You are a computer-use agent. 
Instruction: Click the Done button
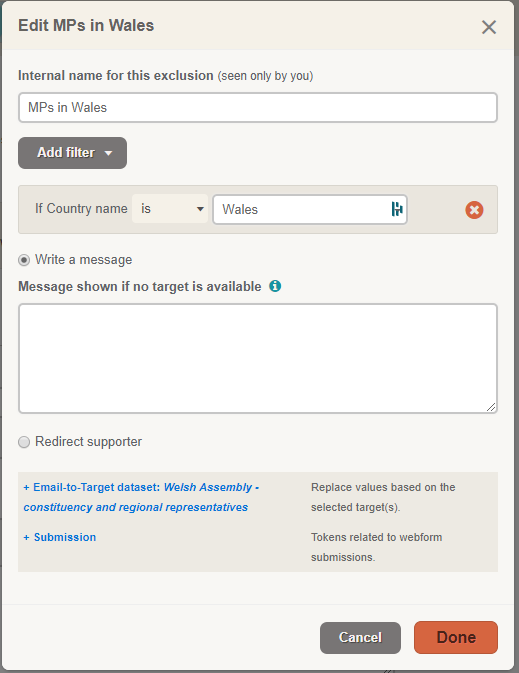[456, 637]
